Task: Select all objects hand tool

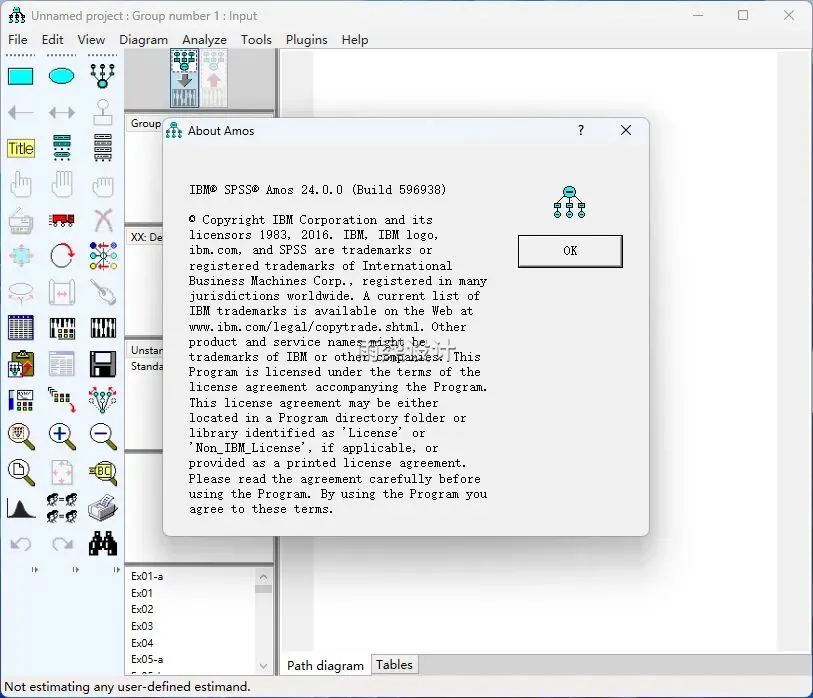Action: pyautogui.click(x=61, y=184)
